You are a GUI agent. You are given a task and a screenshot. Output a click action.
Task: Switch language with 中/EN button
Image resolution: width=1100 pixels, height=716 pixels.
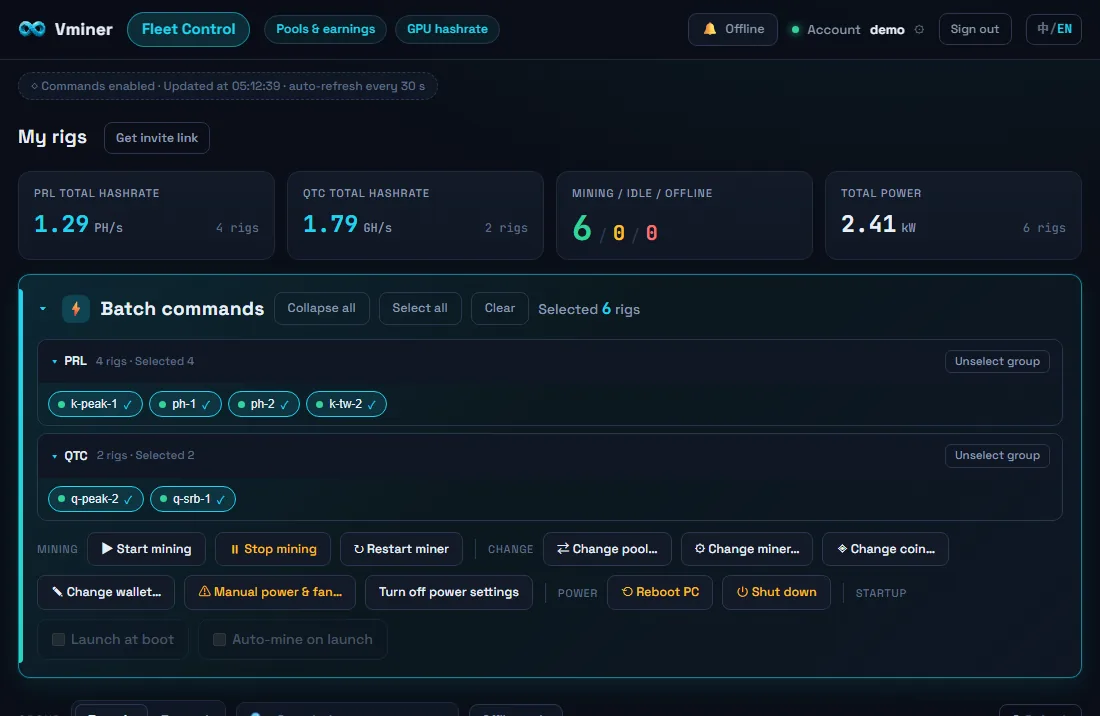point(1054,29)
